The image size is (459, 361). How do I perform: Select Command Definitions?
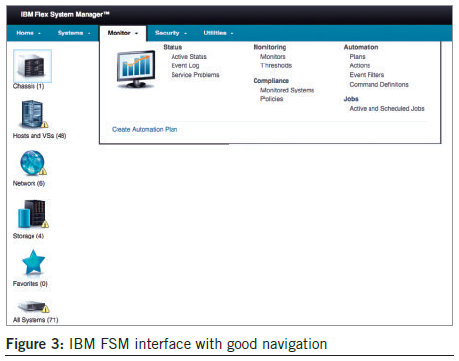point(379,84)
